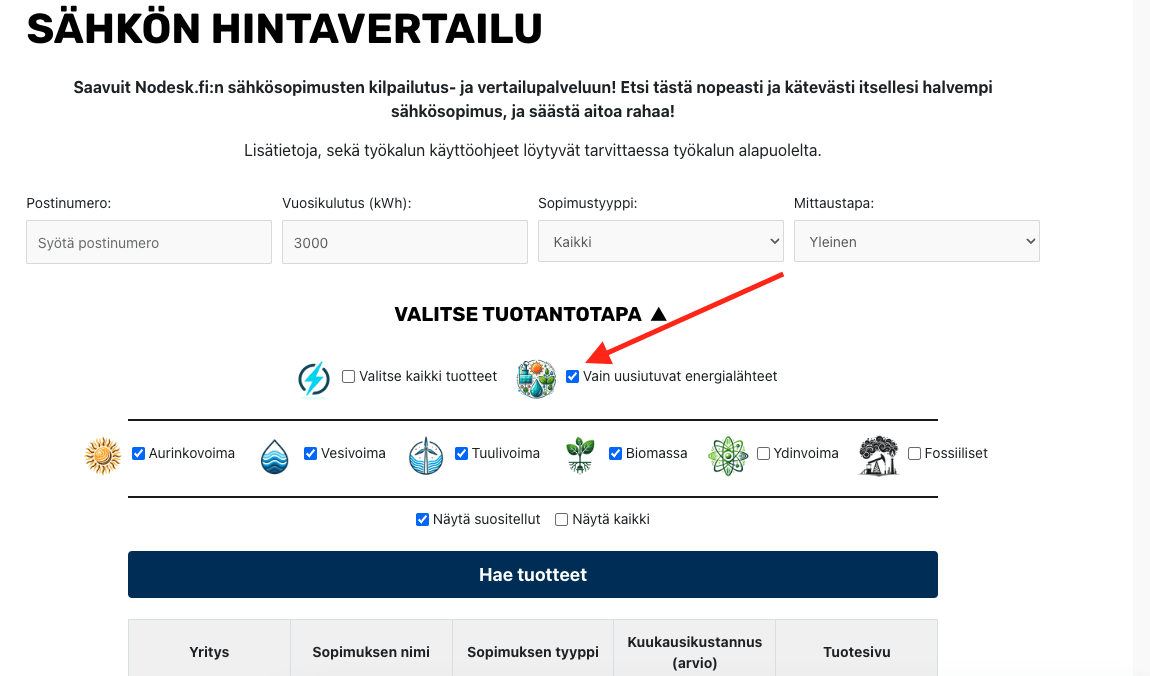Tick the Fossiiliset checkbox
Viewport: 1150px width, 676px height.
tap(915, 454)
